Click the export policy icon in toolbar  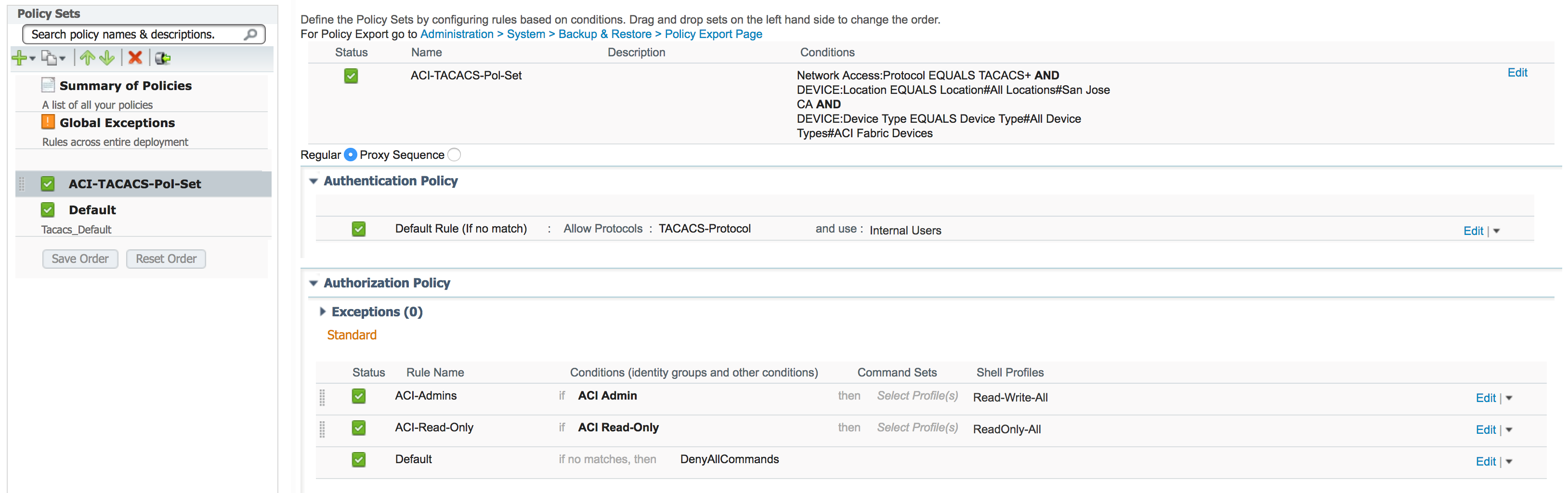tap(162, 58)
